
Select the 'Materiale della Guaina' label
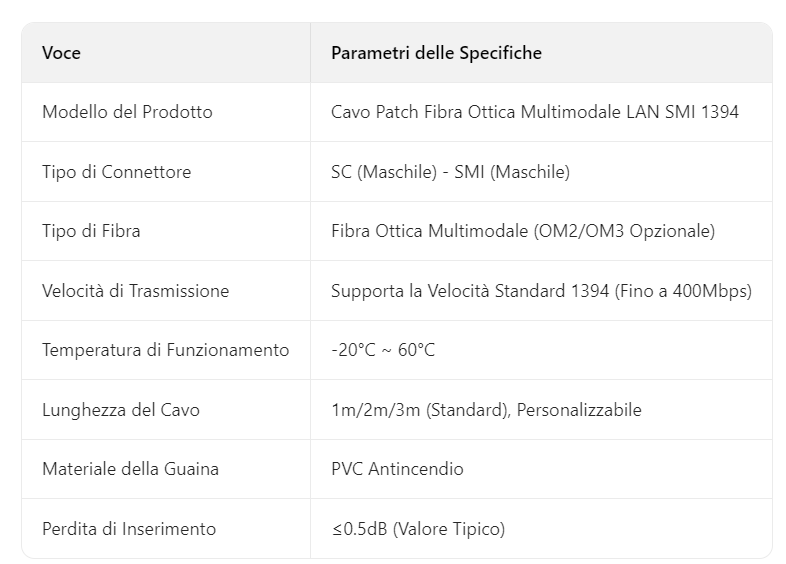130,469
